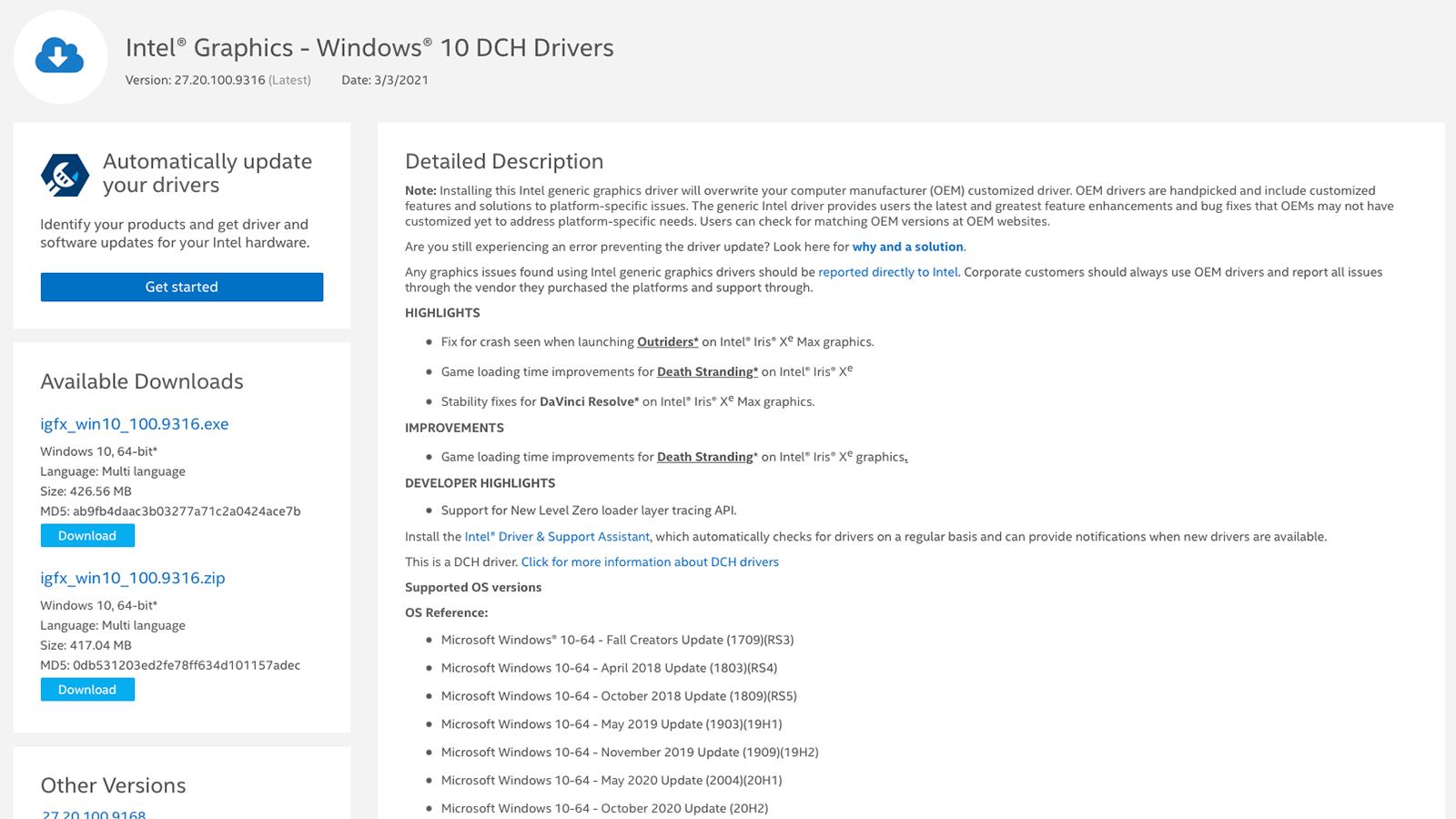Click Death Stranding* in the Highlights list
Image resolution: width=1456 pixels, height=819 pixels.
click(707, 372)
